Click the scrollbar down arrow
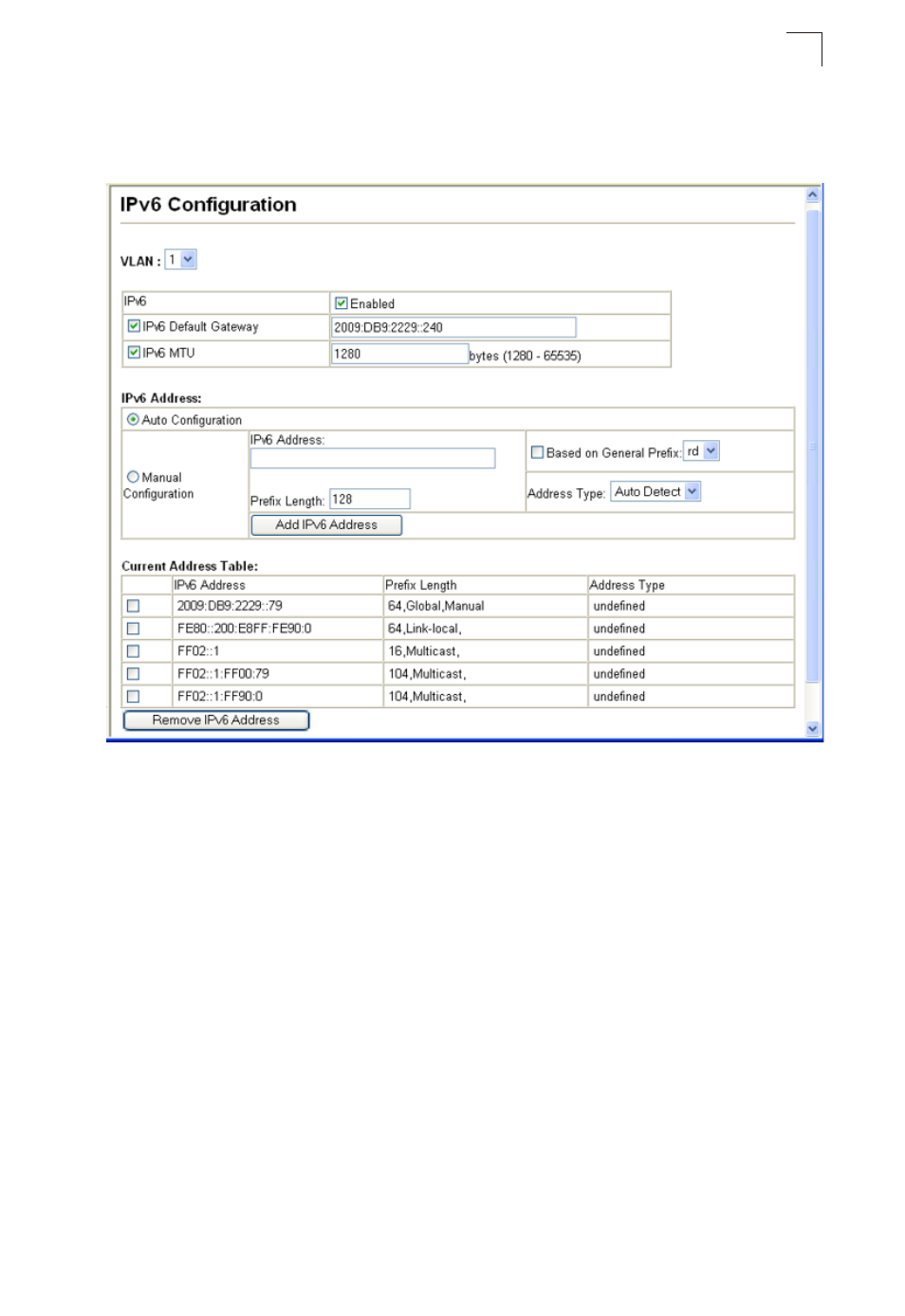Screen dimensions: 905x1316 [812, 728]
